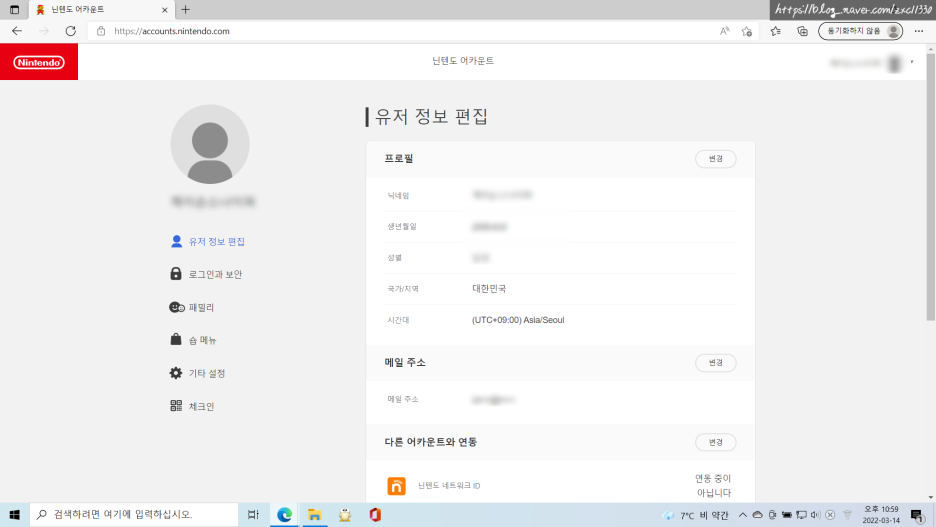The height and width of the screenshot is (527, 936).
Task: Open 기타 설정 sidebar item
Action: click(198, 373)
